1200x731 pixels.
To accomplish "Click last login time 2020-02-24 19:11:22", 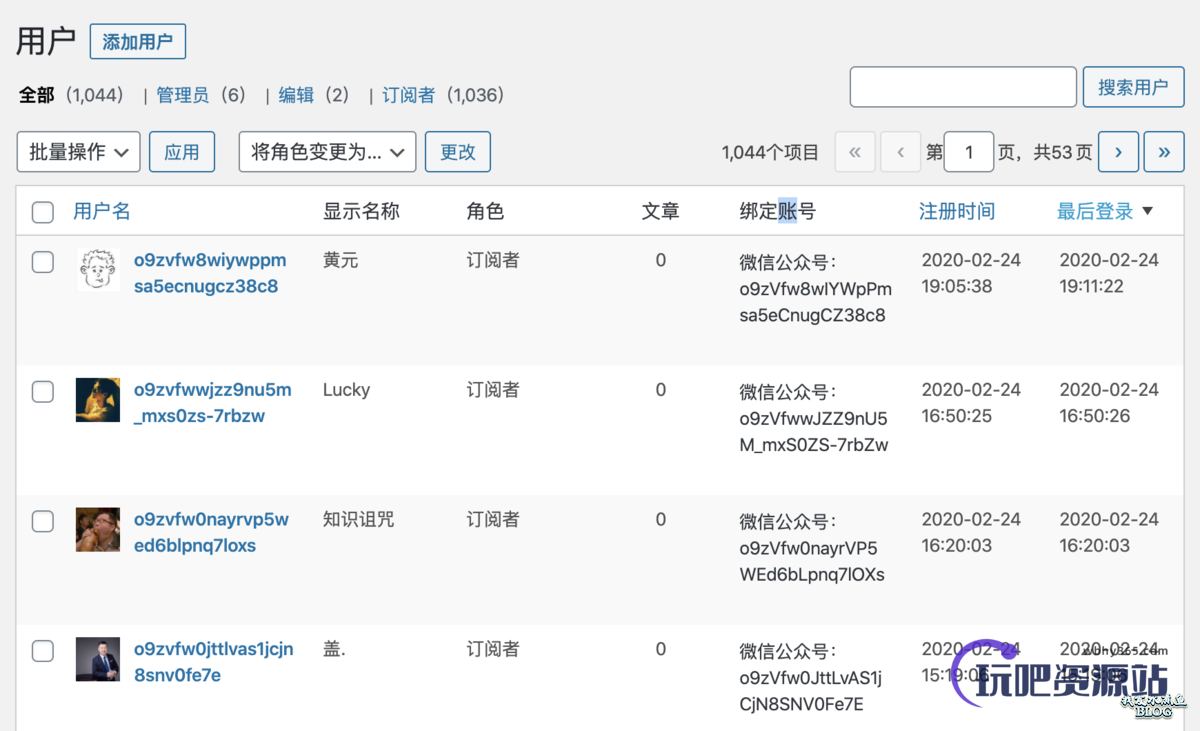I will click(1109, 273).
